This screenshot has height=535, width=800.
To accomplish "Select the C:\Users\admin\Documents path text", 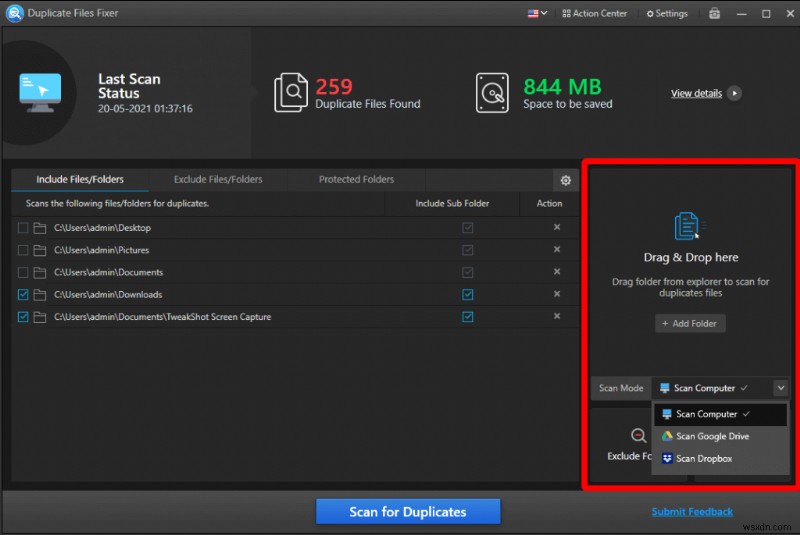I will (x=109, y=272).
